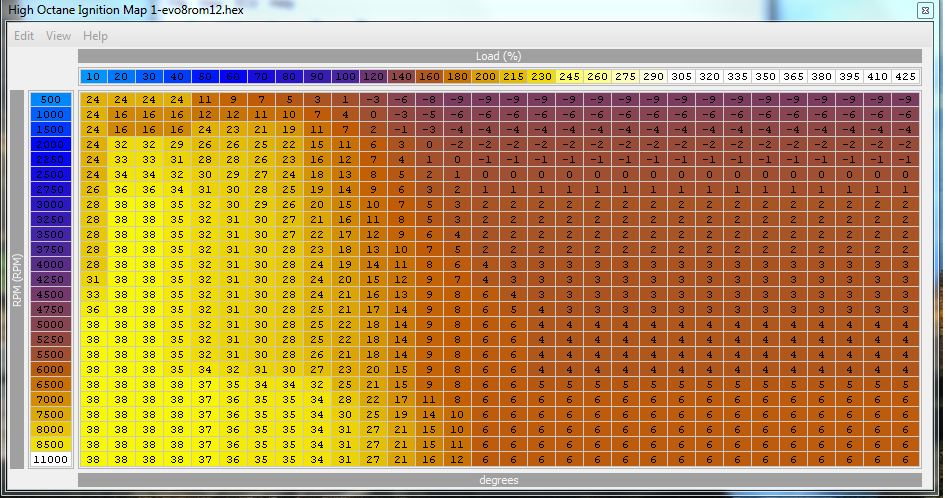Click the load column header 180
This screenshot has width=945, height=498.
pos(457,77)
